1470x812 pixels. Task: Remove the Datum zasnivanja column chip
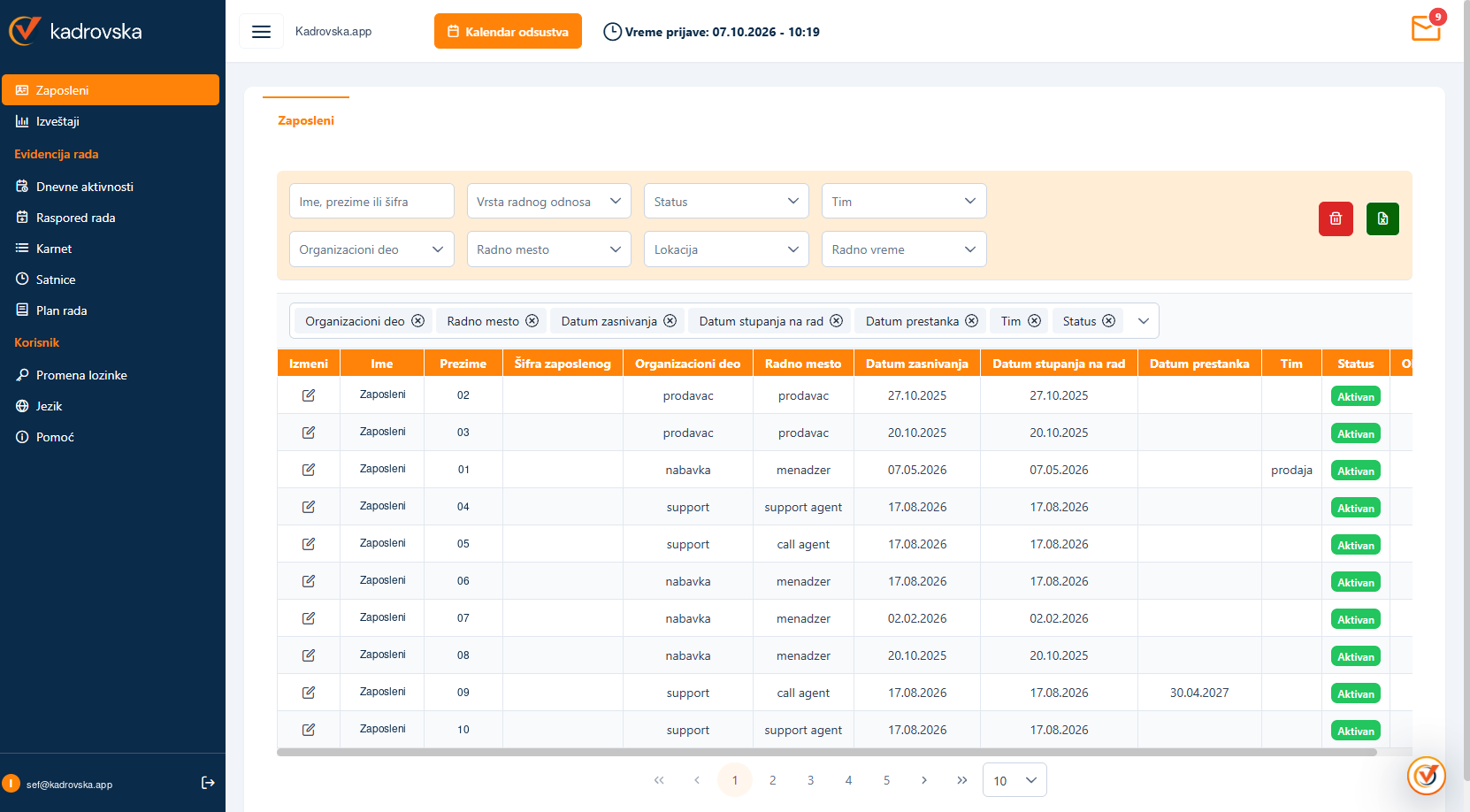(670, 321)
